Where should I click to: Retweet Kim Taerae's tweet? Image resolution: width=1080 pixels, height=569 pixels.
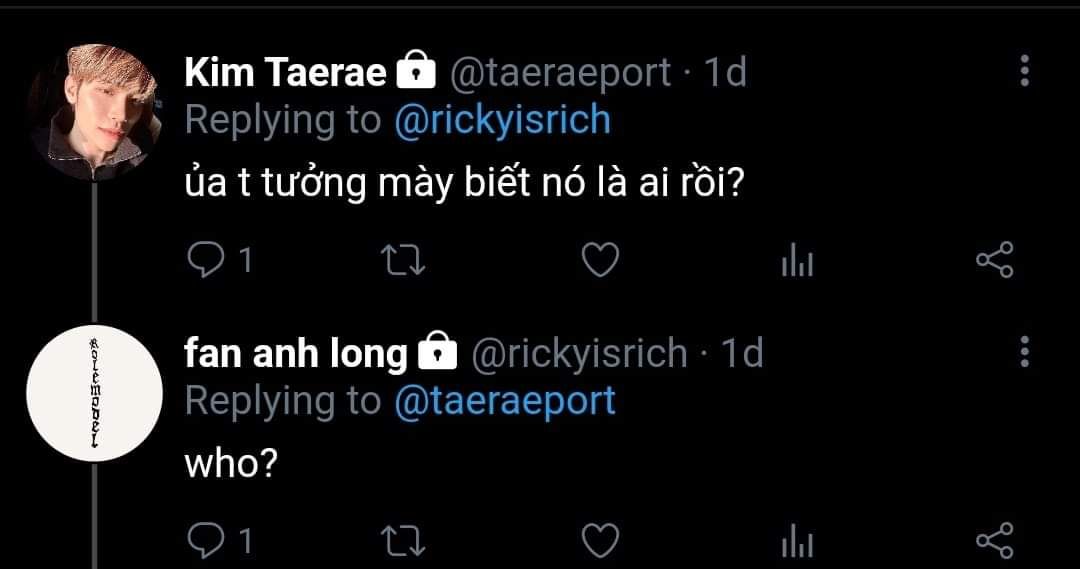click(x=404, y=260)
